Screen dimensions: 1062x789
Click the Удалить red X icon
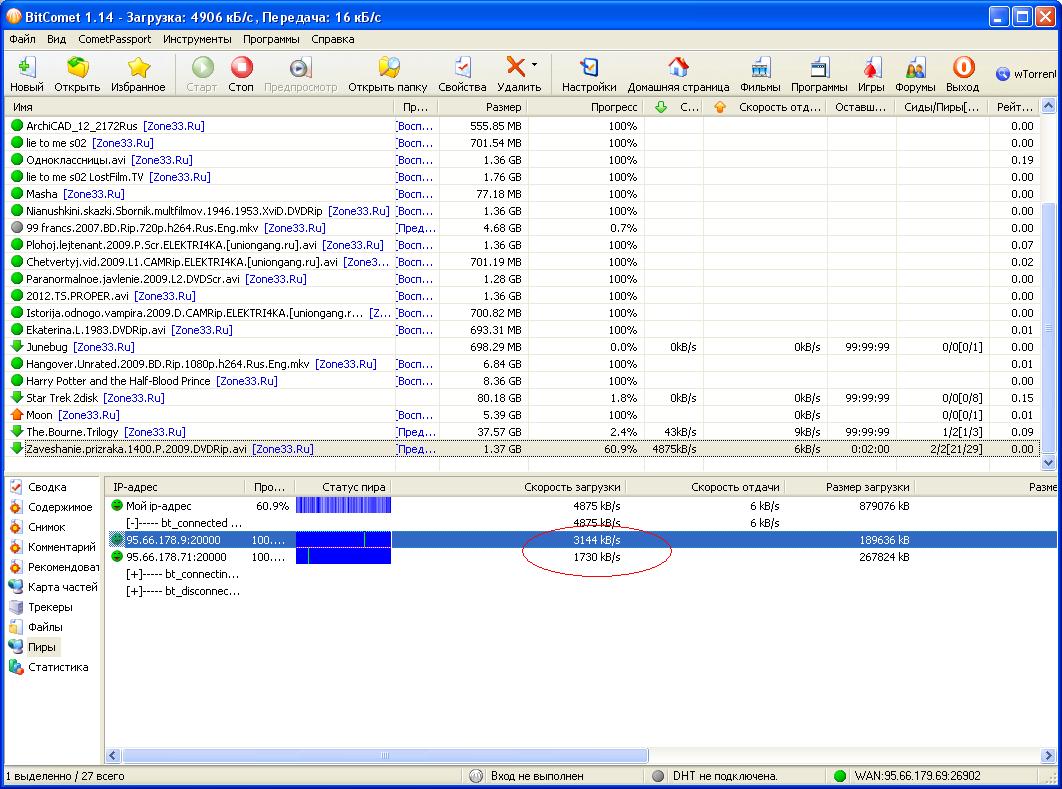(x=515, y=66)
